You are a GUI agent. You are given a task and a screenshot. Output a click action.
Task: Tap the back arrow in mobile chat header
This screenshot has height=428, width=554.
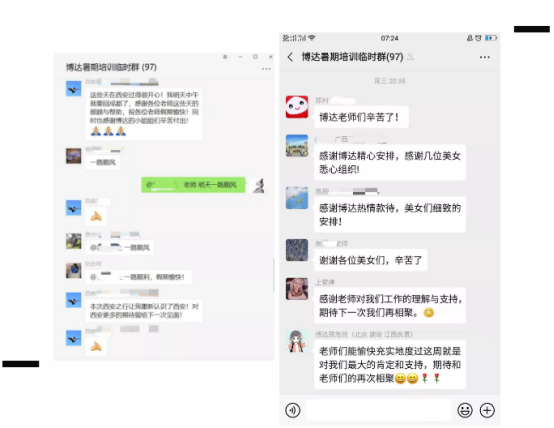[290, 57]
